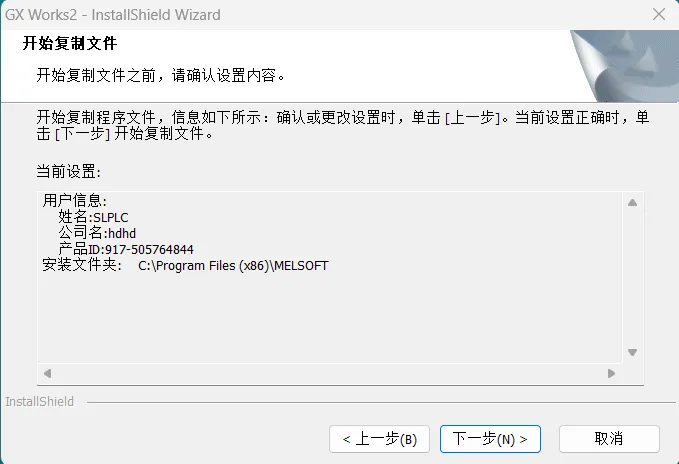Image resolution: width=679 pixels, height=464 pixels.
Task: Click the scroll left arrow under settings box
Action: coord(48,373)
